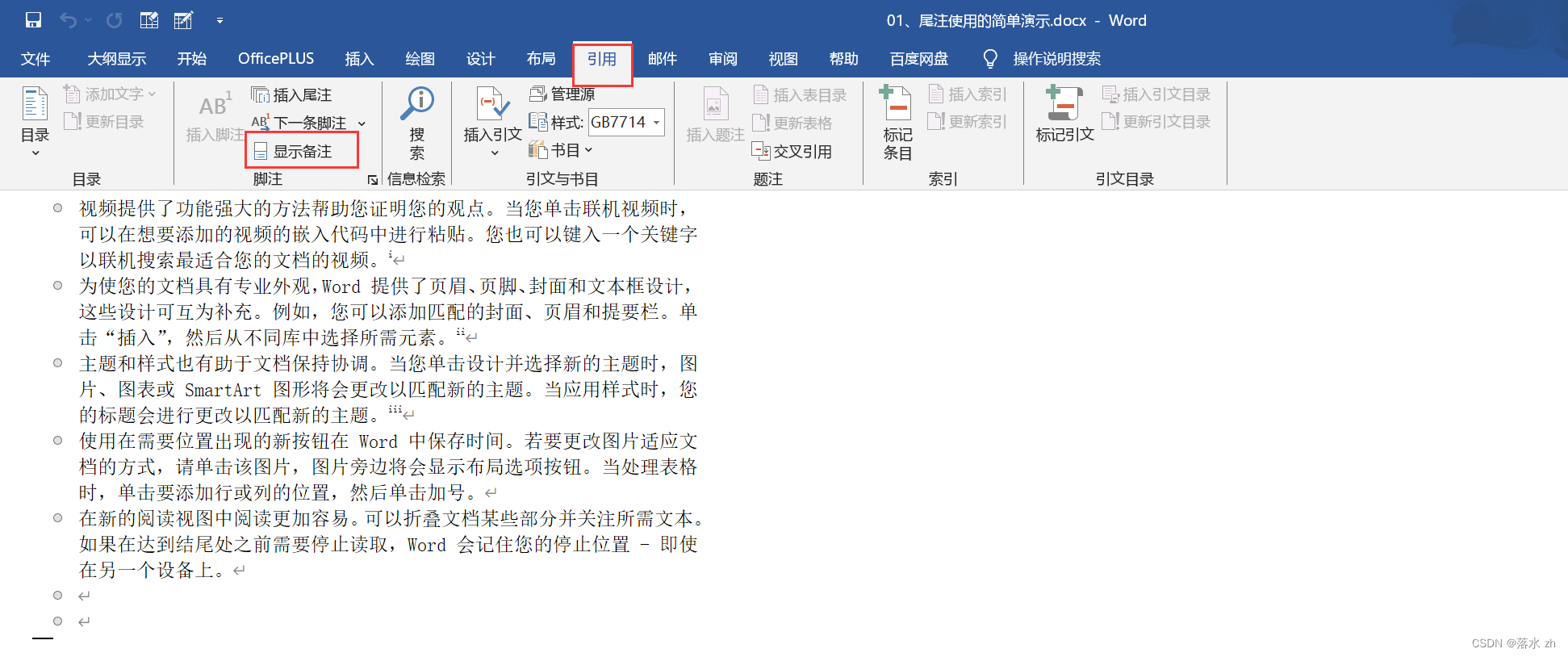This screenshot has height=657, width=1568.
Task: Click the 操作说明搜索 search box
Action: click(x=1057, y=59)
